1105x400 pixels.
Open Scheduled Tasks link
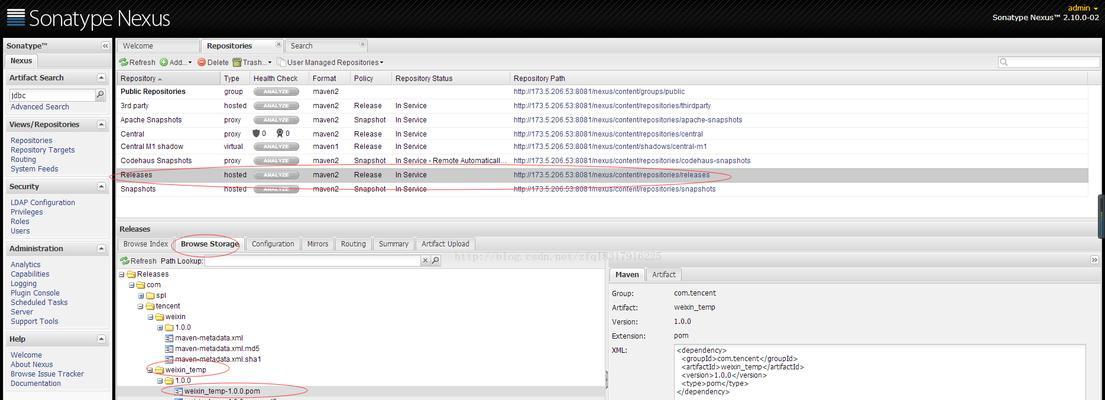point(39,302)
